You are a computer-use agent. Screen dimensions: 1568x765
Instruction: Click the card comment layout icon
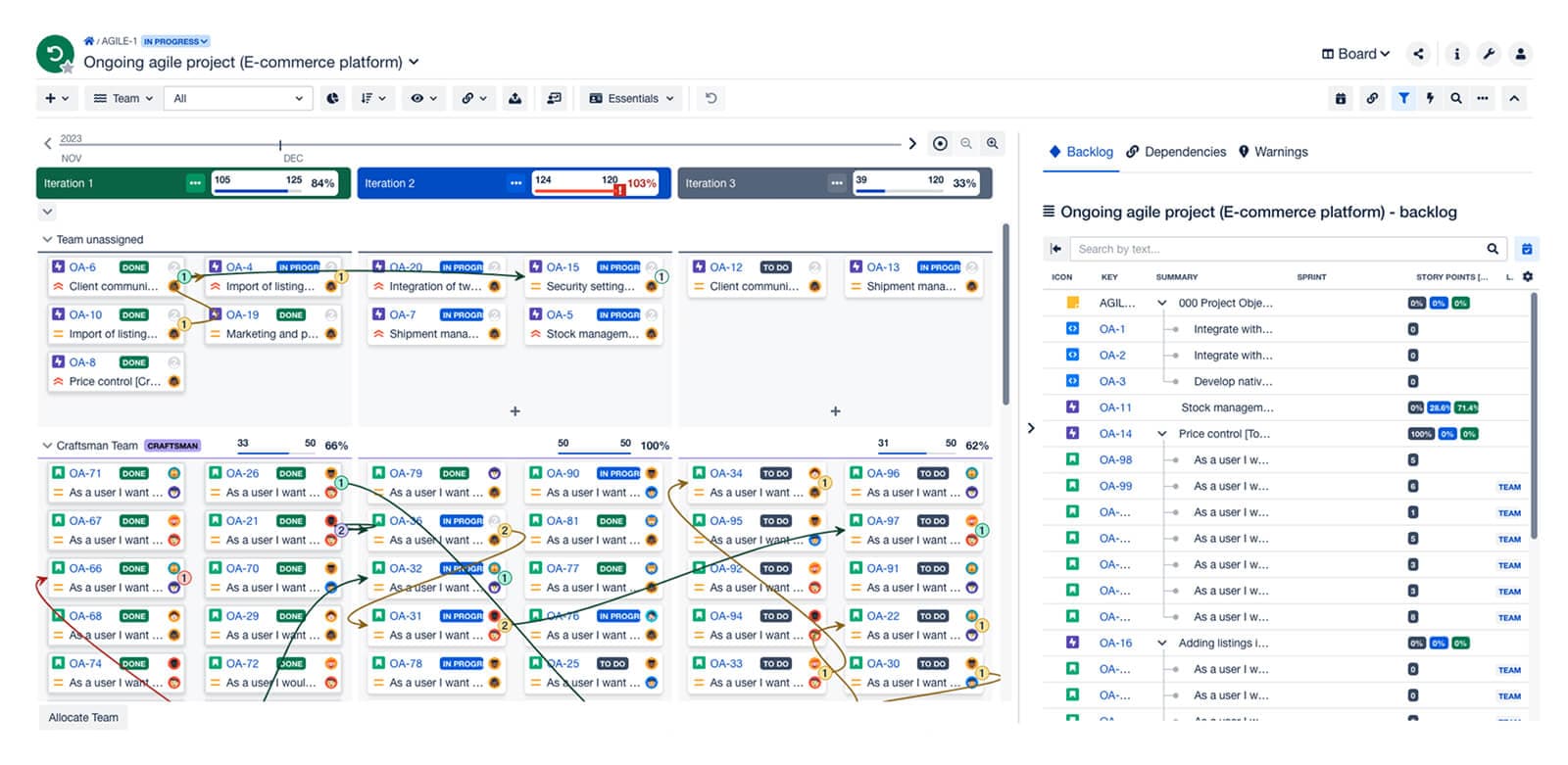[x=555, y=98]
